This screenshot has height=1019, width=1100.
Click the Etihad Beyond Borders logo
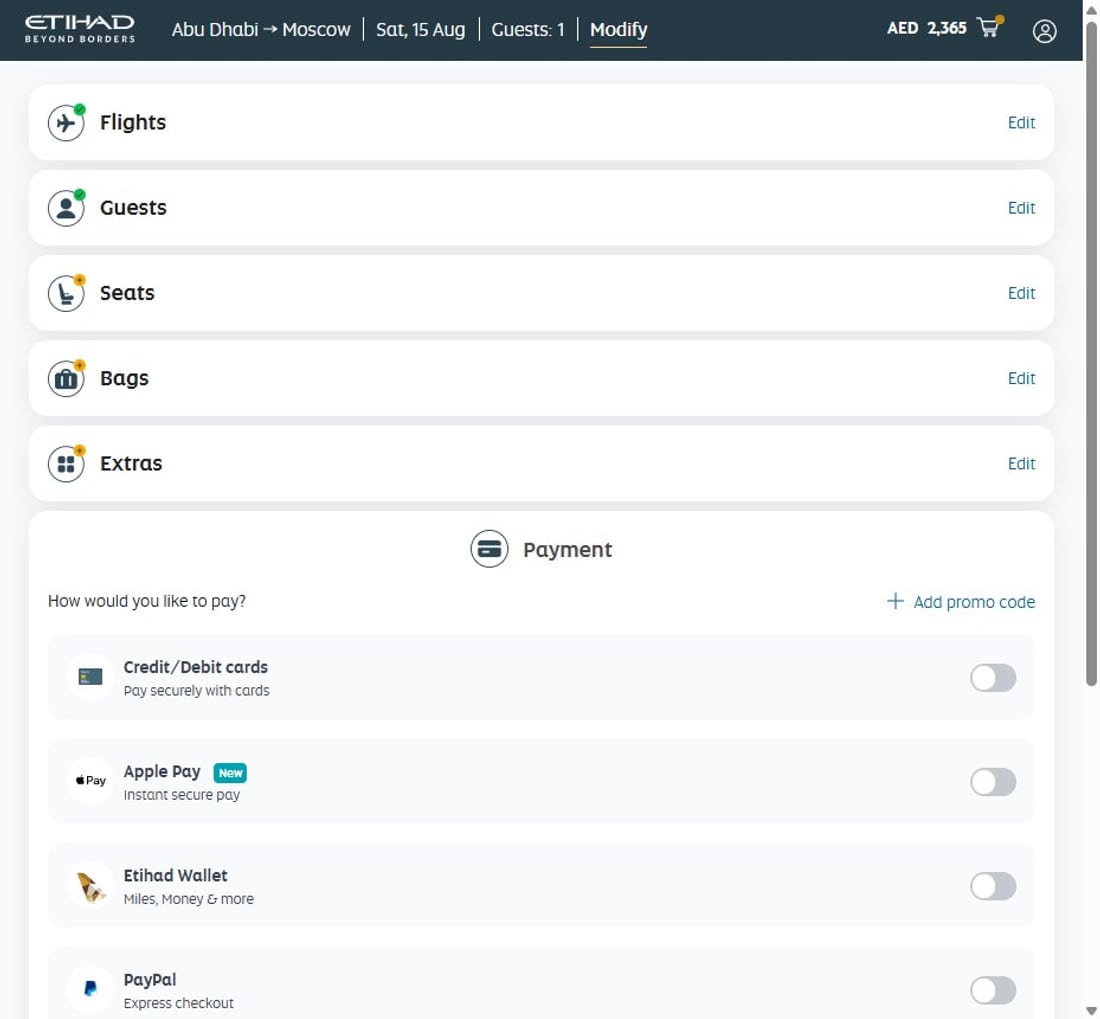pos(79,29)
